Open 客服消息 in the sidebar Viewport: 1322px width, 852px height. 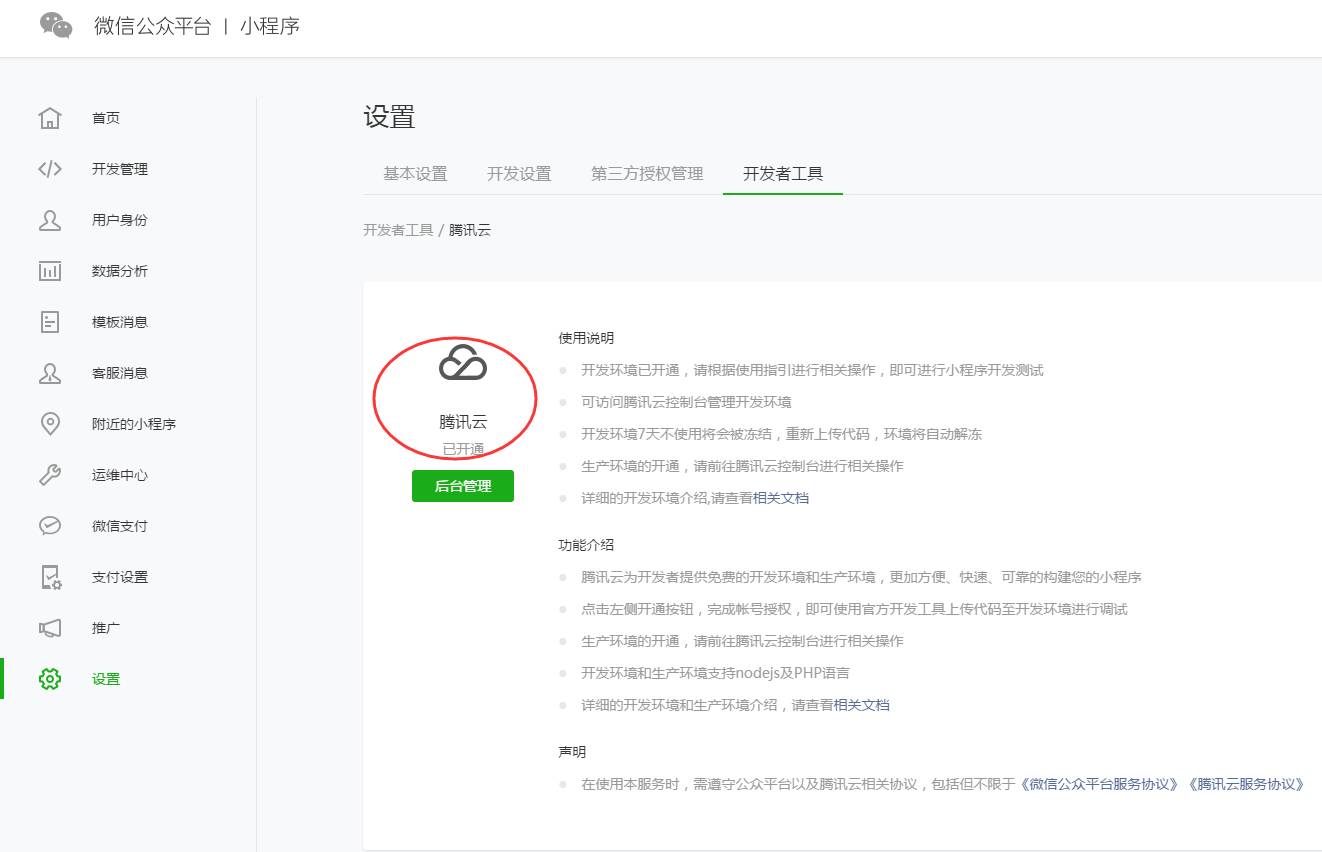coord(120,373)
